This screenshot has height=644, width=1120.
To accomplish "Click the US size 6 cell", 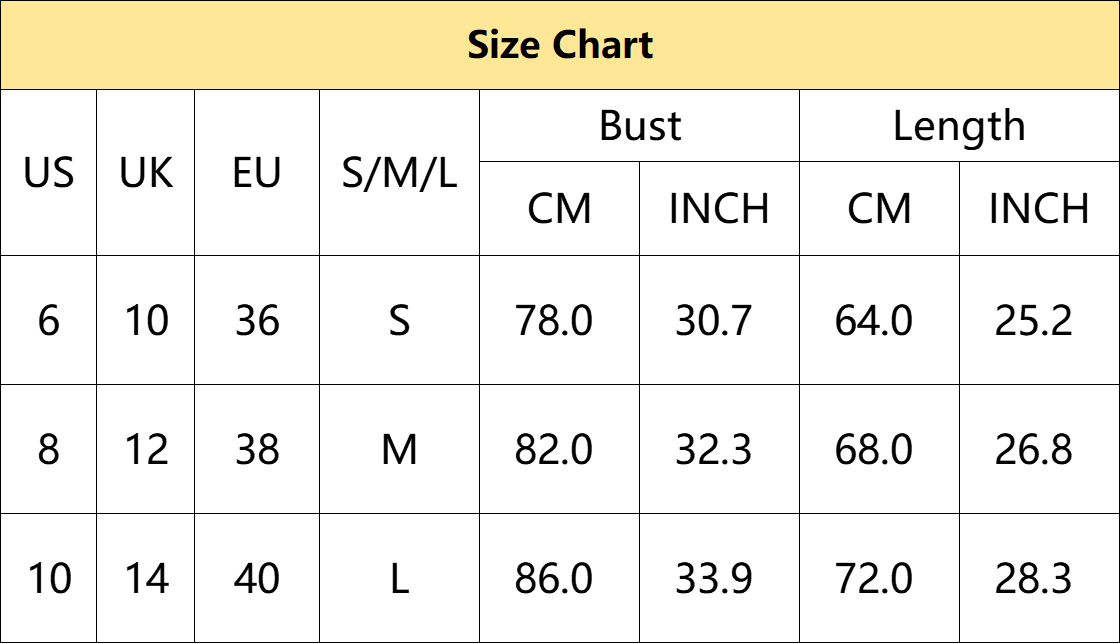I will 49,321.
